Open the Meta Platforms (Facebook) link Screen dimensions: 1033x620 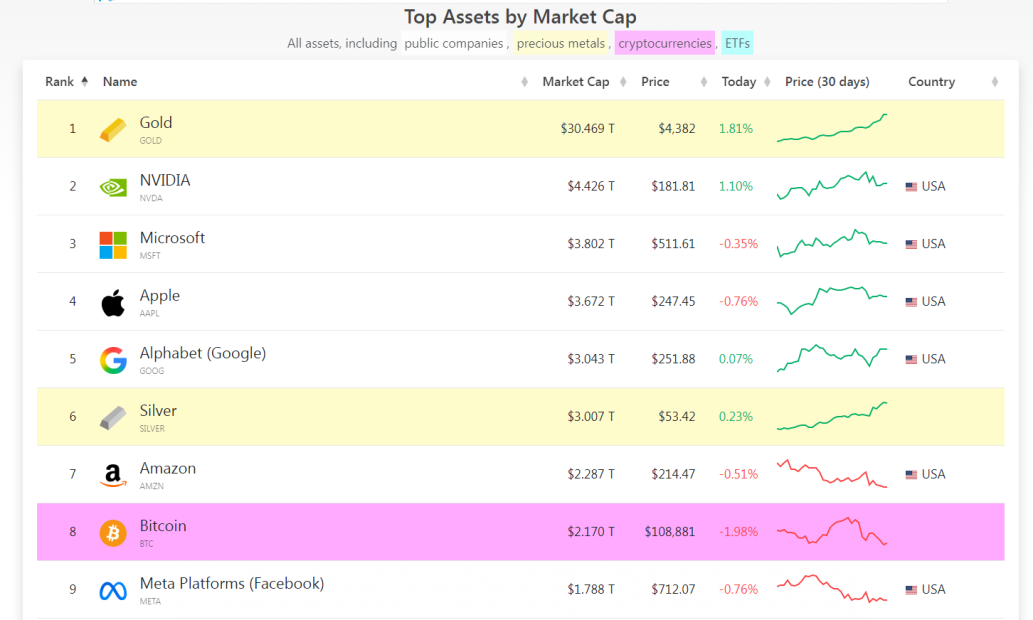coord(231,584)
